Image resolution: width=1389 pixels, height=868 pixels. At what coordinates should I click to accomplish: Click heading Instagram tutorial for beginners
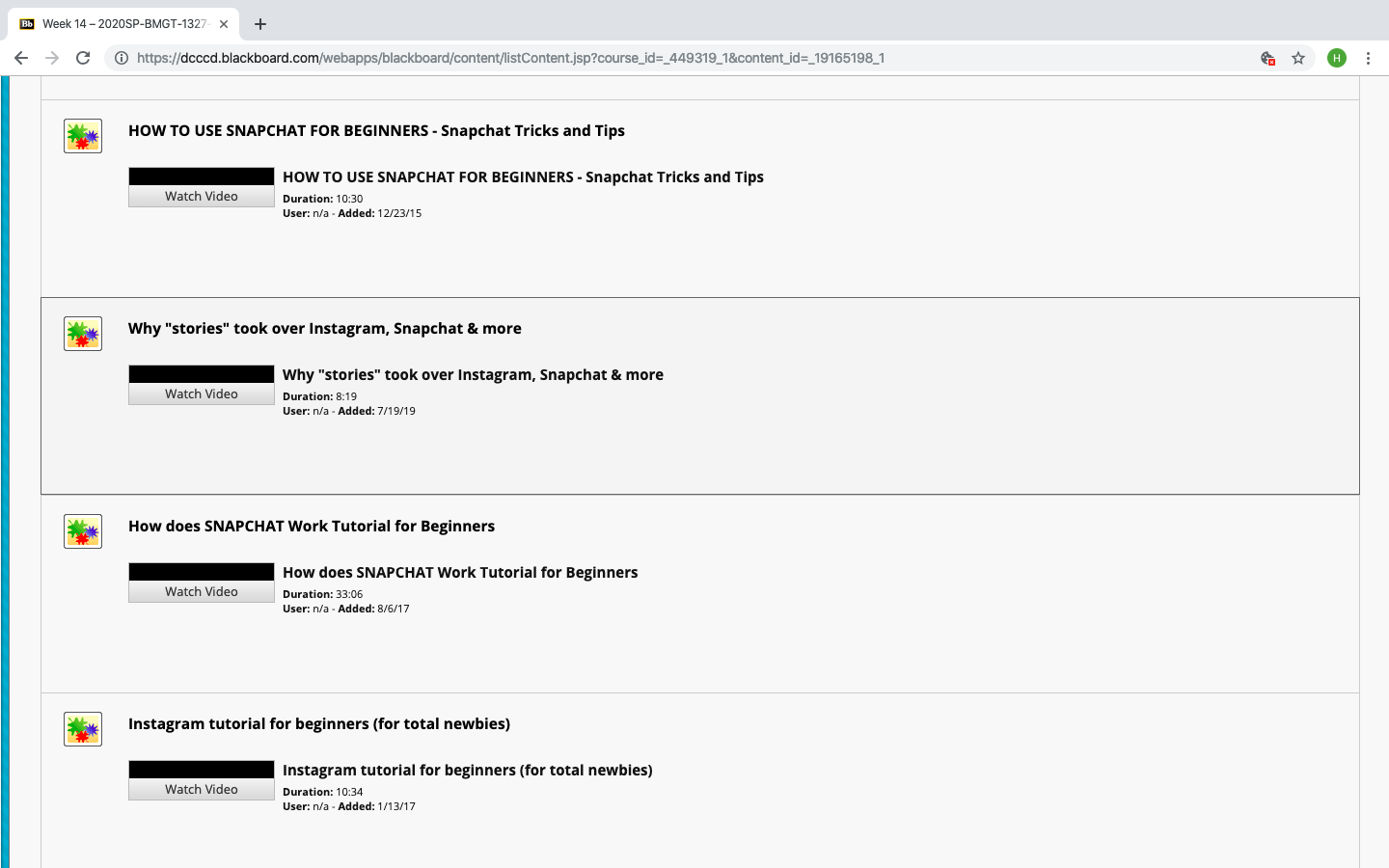(319, 723)
